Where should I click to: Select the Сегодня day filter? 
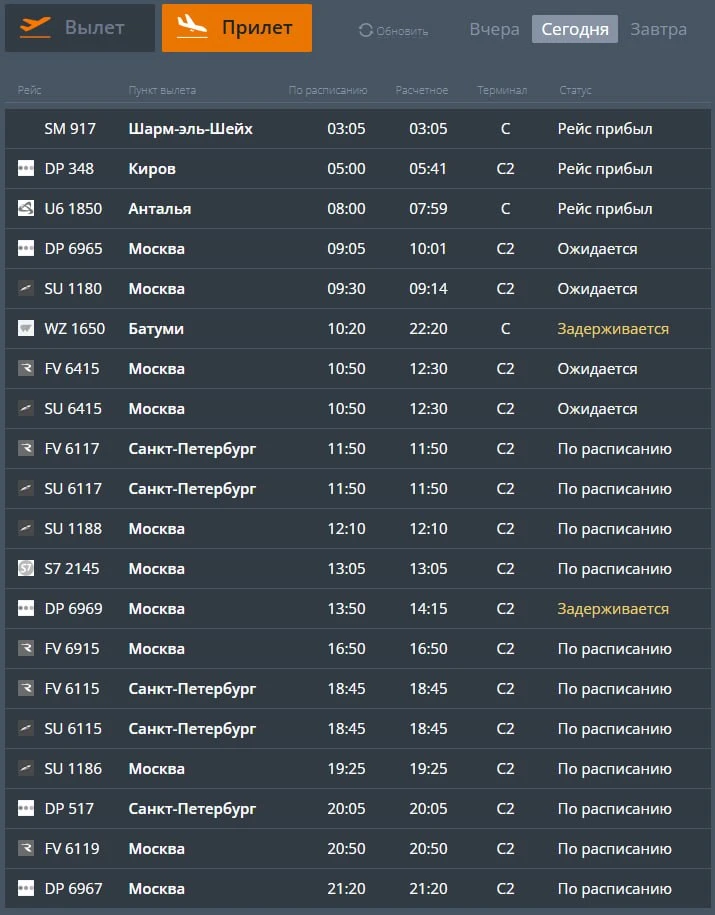pos(575,29)
